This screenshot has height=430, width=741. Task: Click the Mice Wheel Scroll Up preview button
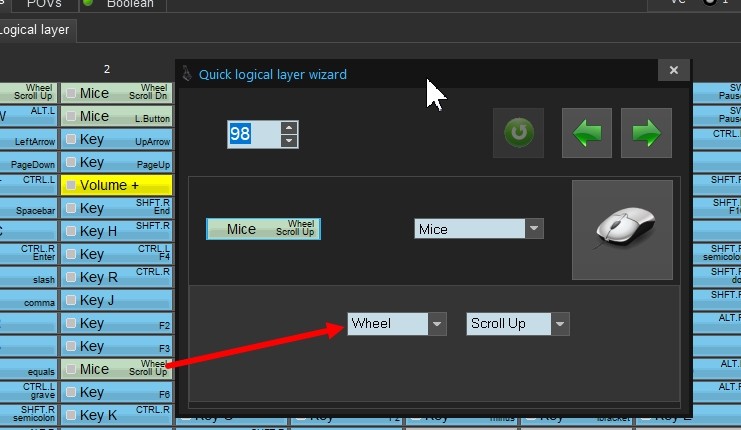click(x=263, y=229)
